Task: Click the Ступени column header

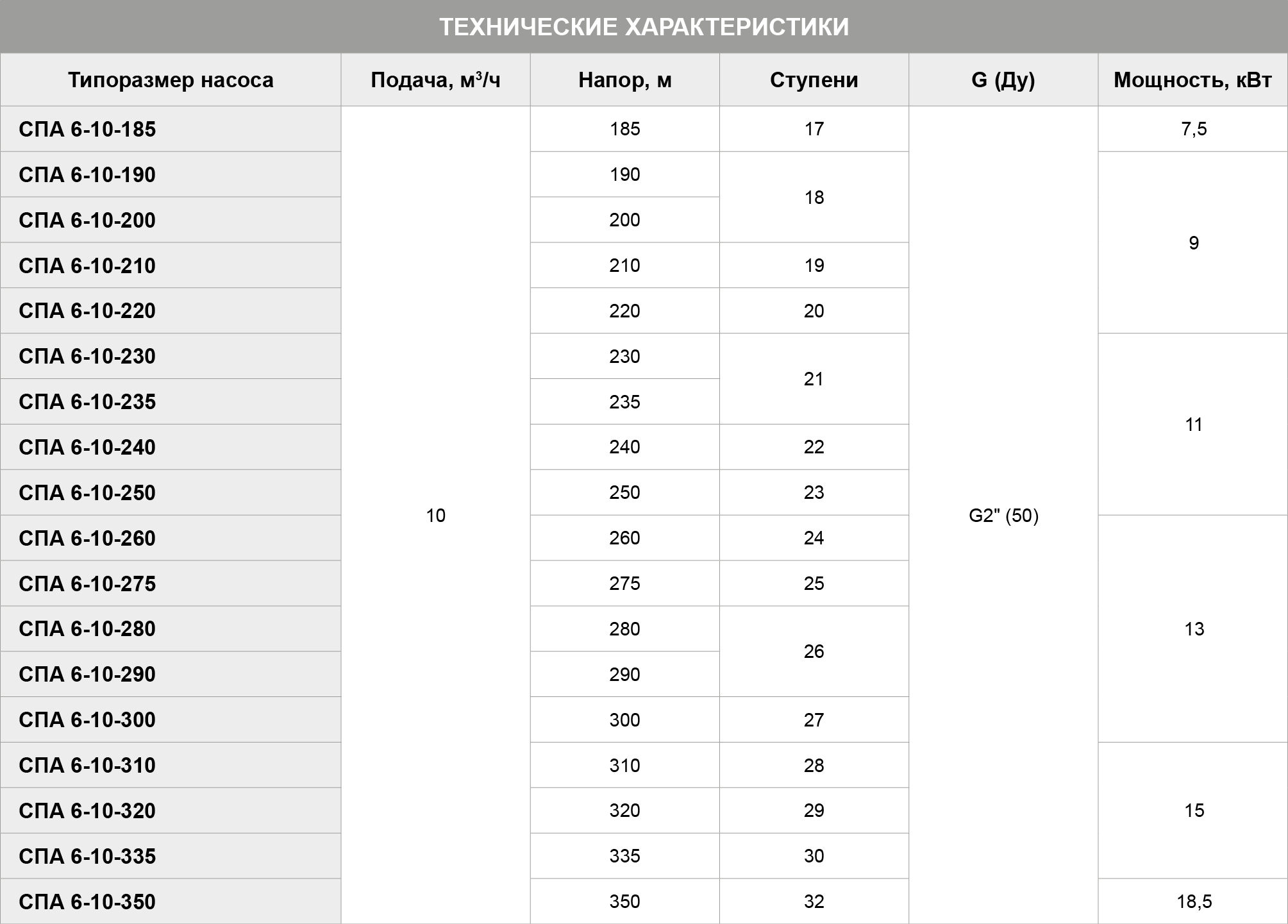Action: pyautogui.click(x=814, y=80)
